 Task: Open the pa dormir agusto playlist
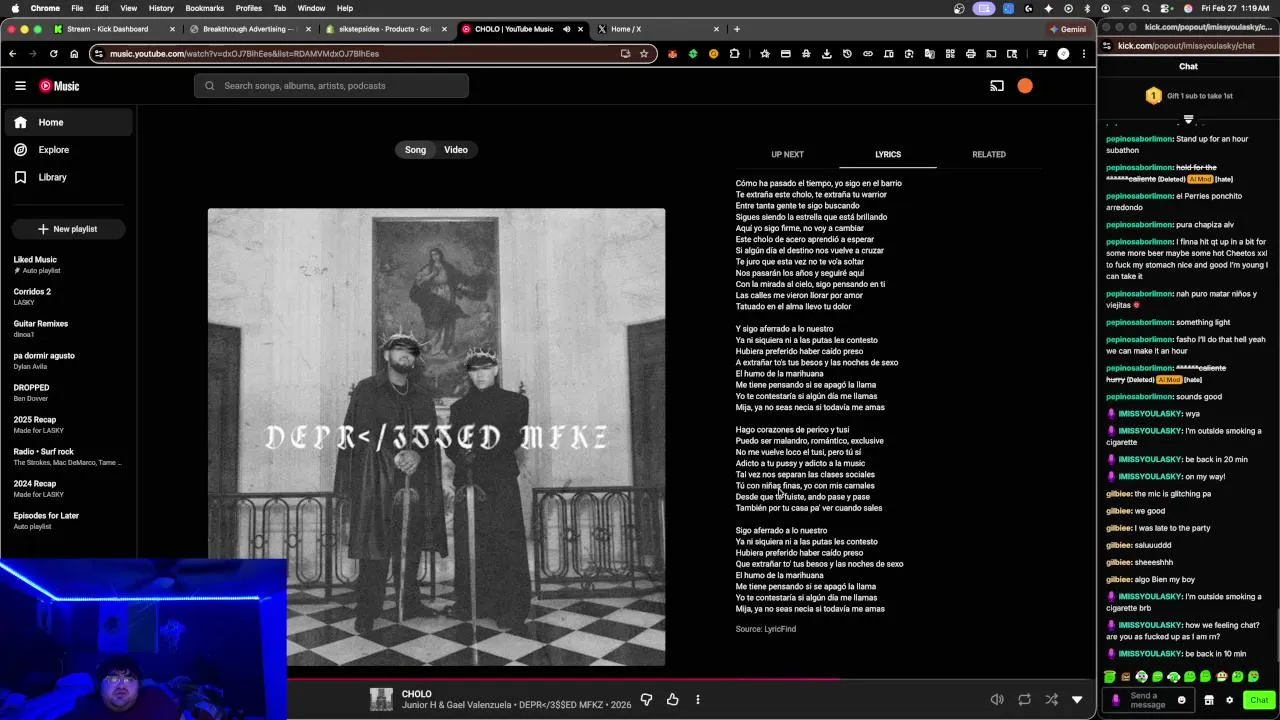click(x=68, y=361)
